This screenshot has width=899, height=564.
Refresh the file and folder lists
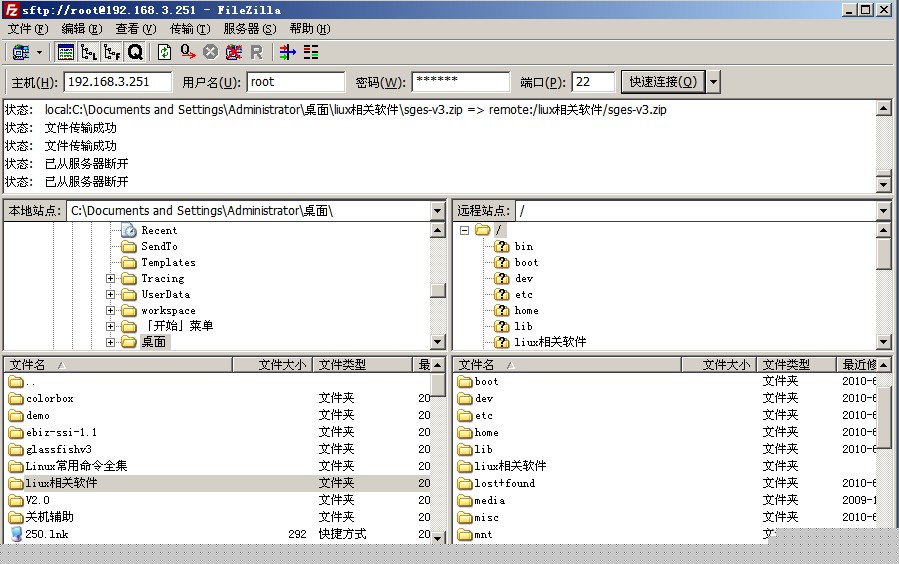pyautogui.click(x=165, y=53)
